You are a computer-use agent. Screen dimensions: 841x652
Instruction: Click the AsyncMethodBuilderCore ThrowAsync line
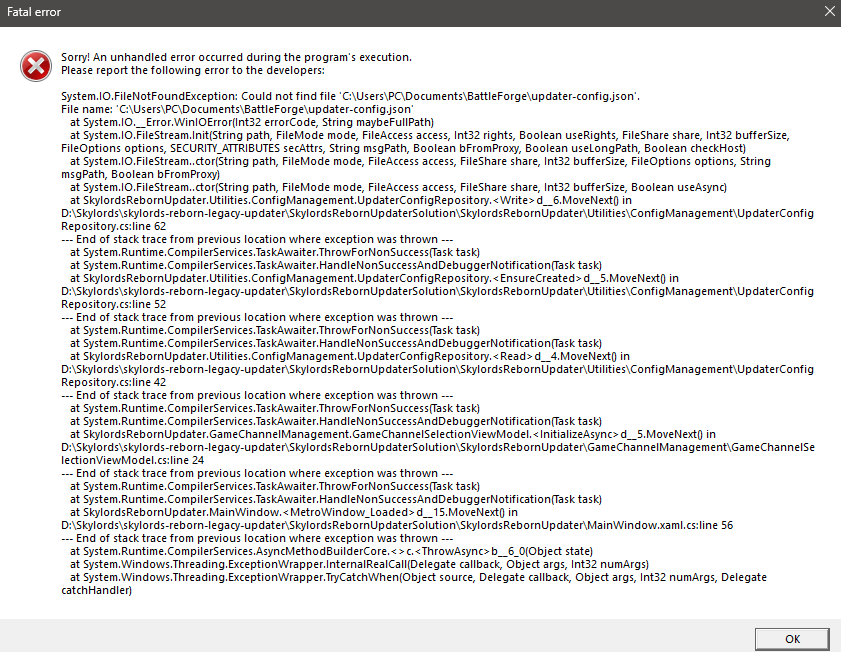tap(331, 551)
